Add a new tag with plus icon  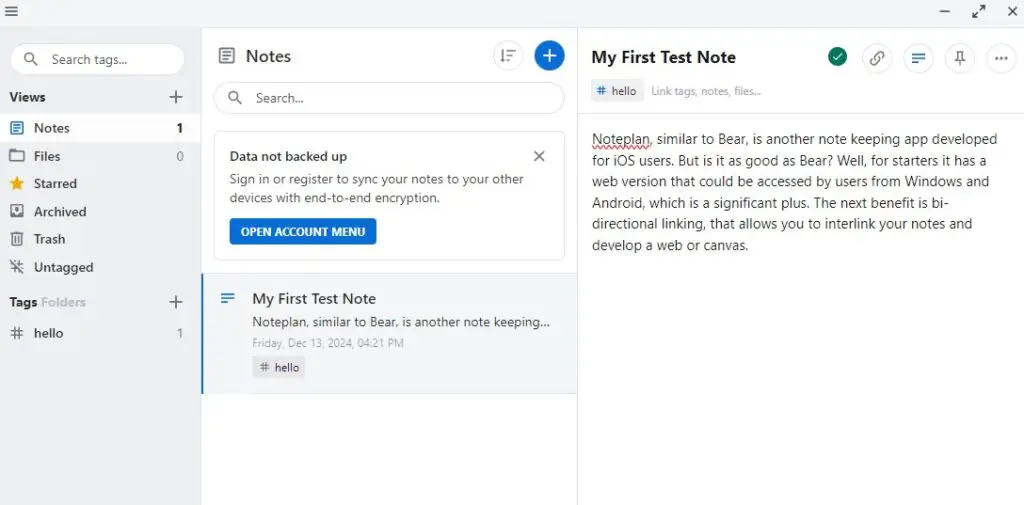(176, 302)
